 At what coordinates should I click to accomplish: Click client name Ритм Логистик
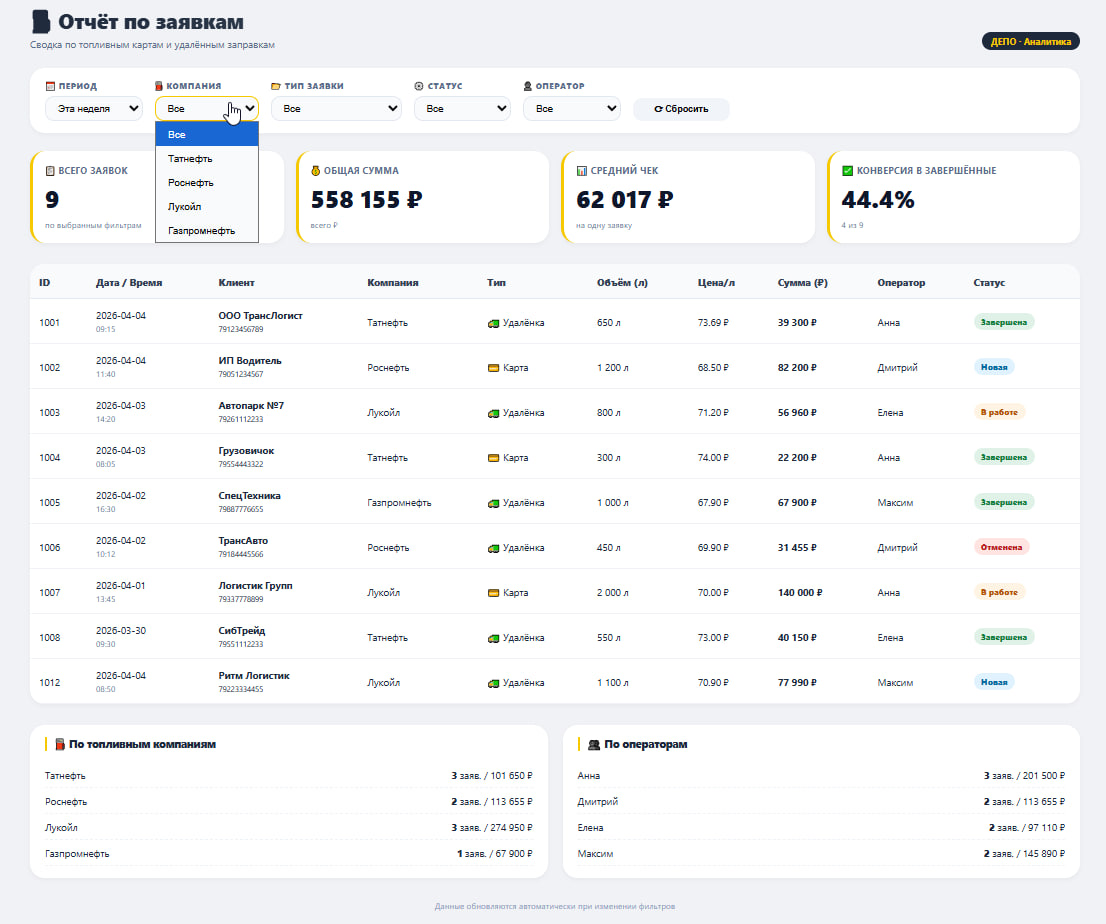coord(254,676)
